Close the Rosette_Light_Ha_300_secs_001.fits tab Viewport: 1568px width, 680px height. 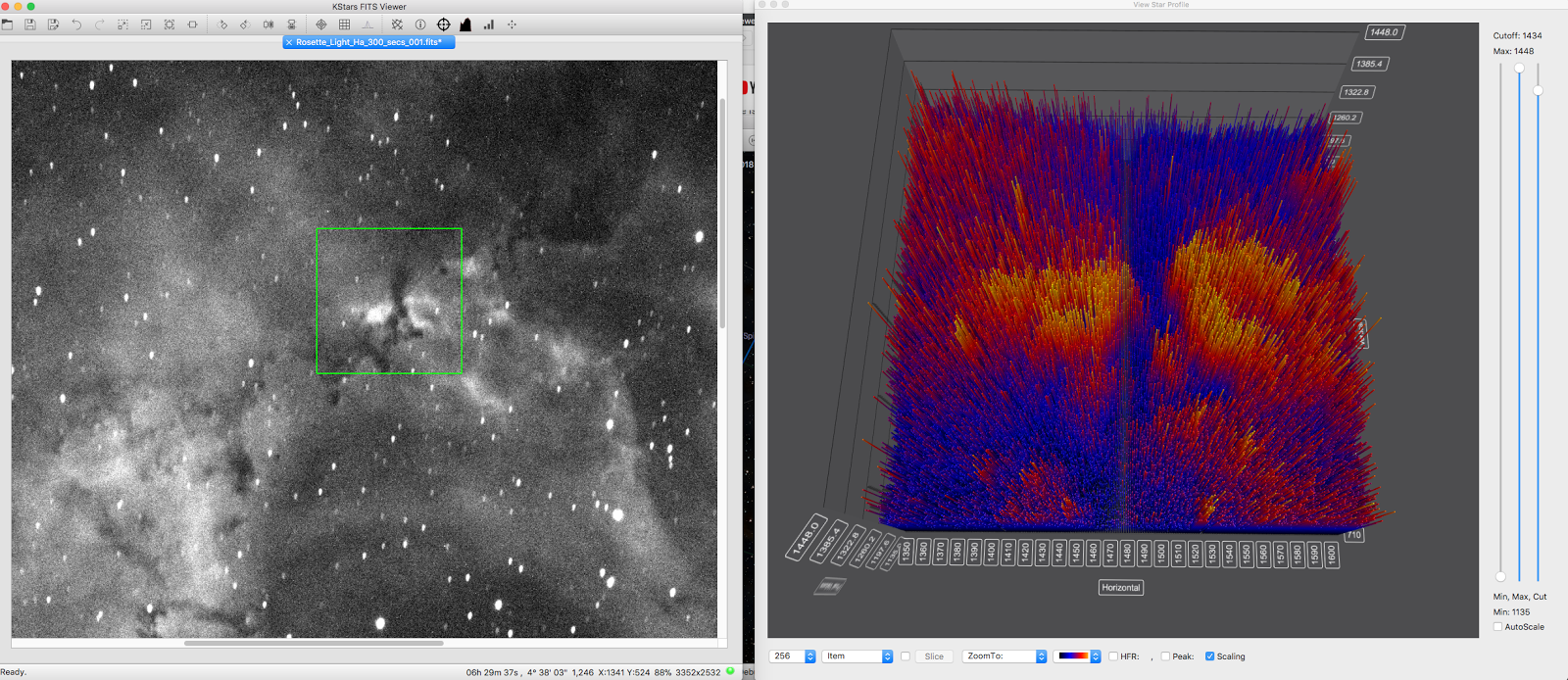289,42
